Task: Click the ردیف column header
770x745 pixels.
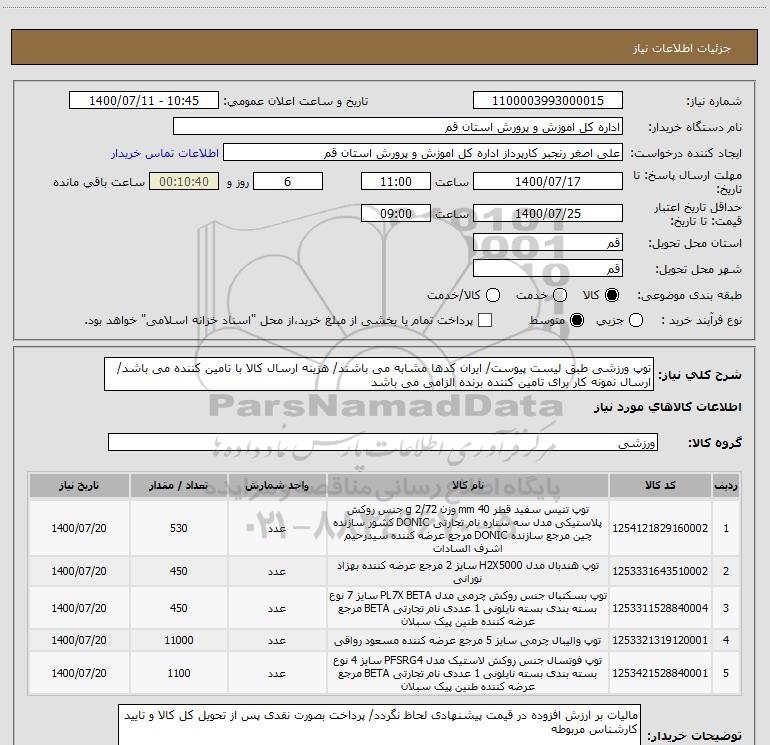Action: point(726,486)
